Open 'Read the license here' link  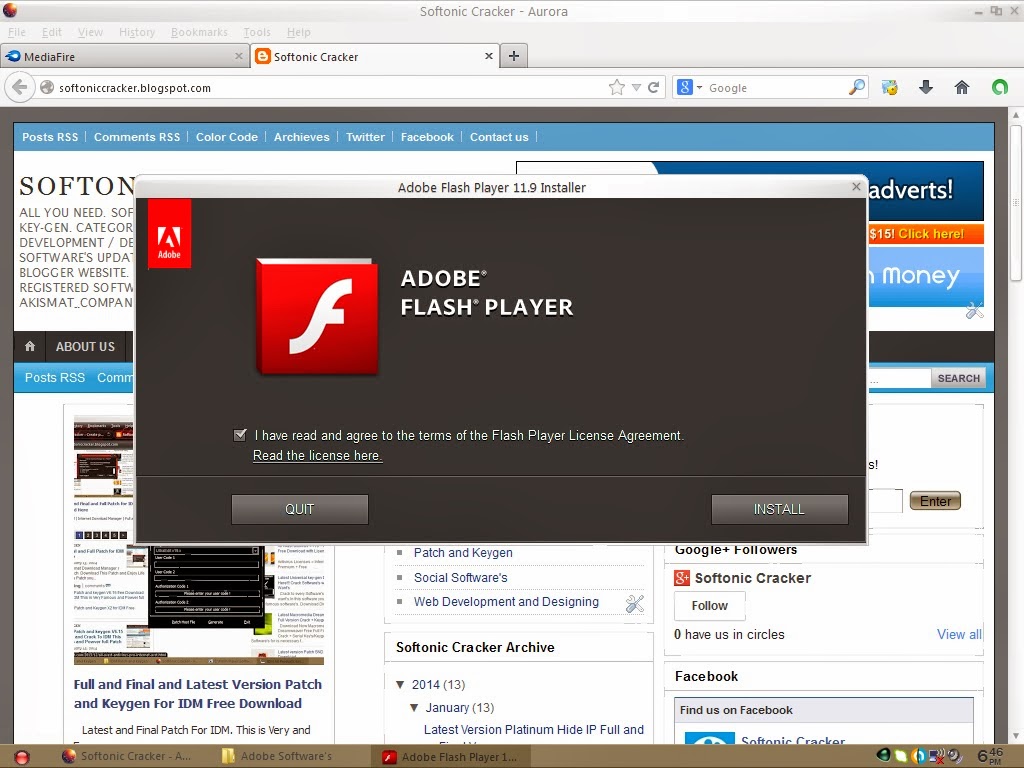[x=317, y=455]
